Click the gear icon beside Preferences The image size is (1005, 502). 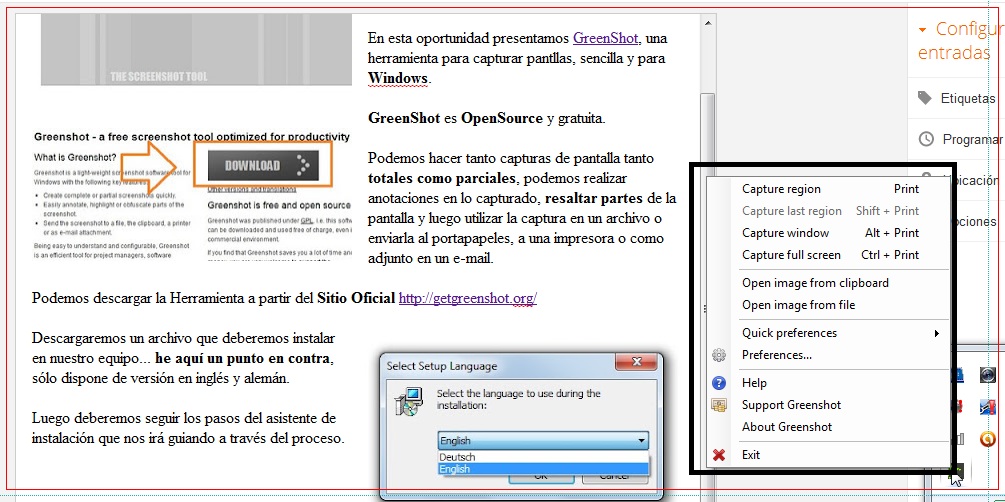click(719, 355)
